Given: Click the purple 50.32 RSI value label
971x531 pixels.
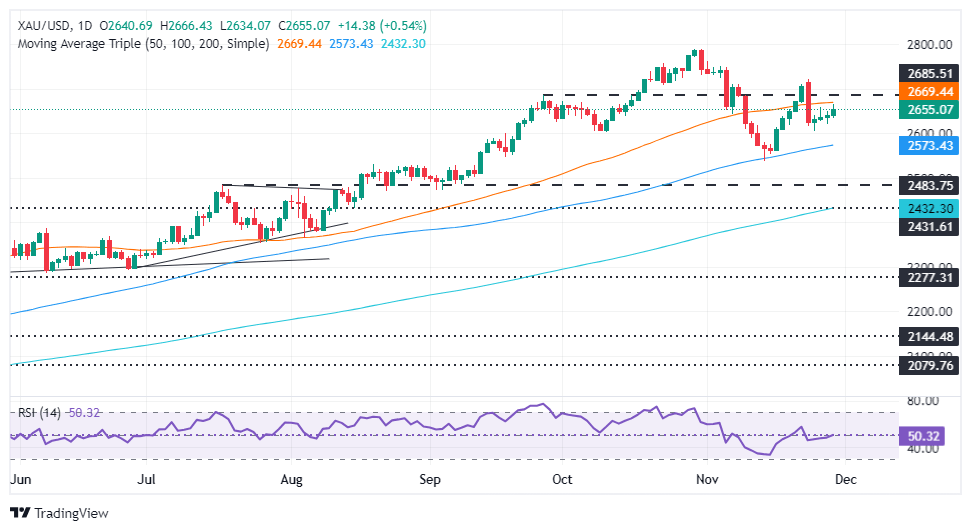Looking at the screenshot, I should pyautogui.click(x=922, y=436).
